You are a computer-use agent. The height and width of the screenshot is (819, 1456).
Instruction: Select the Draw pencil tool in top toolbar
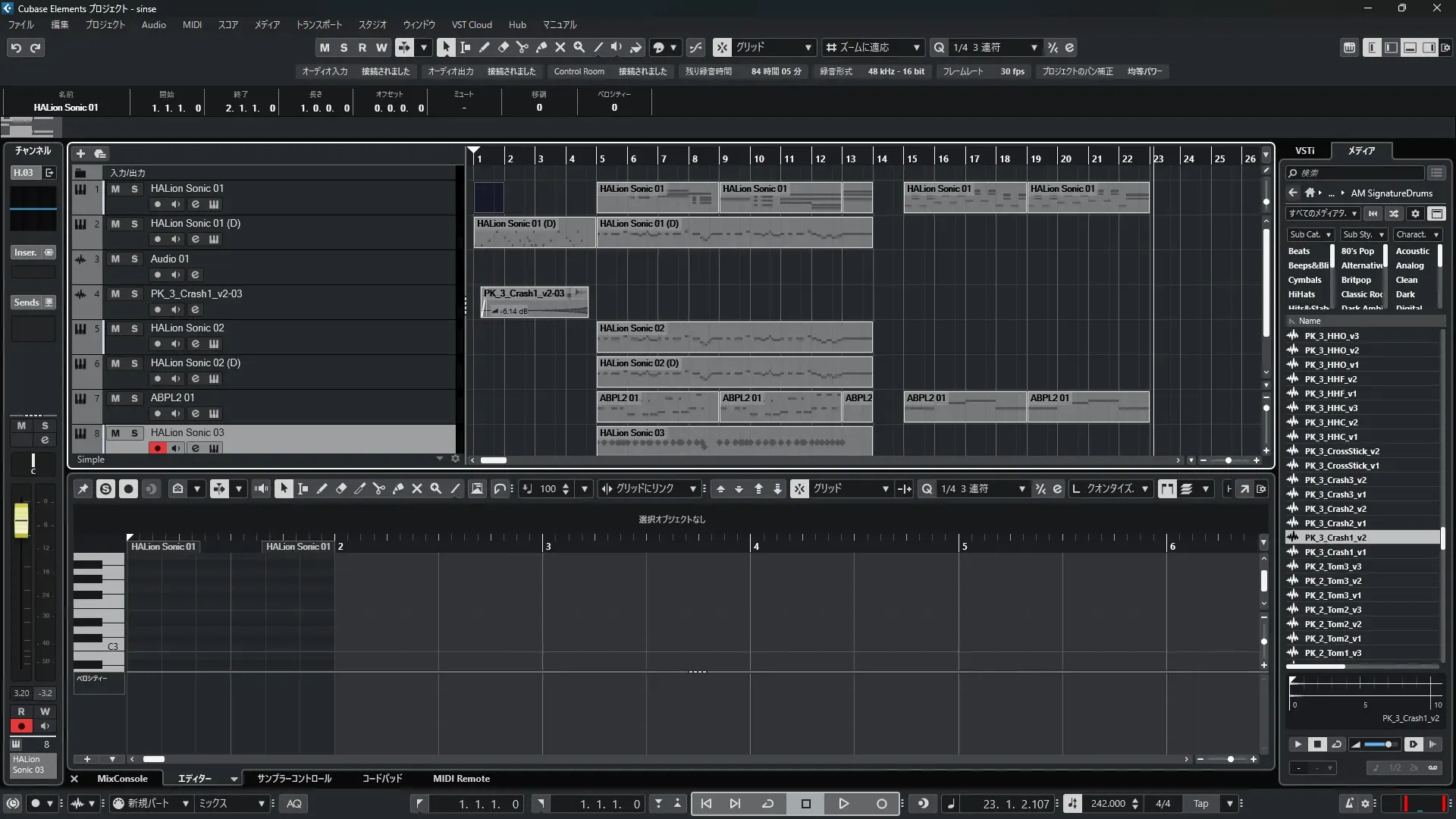[x=484, y=47]
